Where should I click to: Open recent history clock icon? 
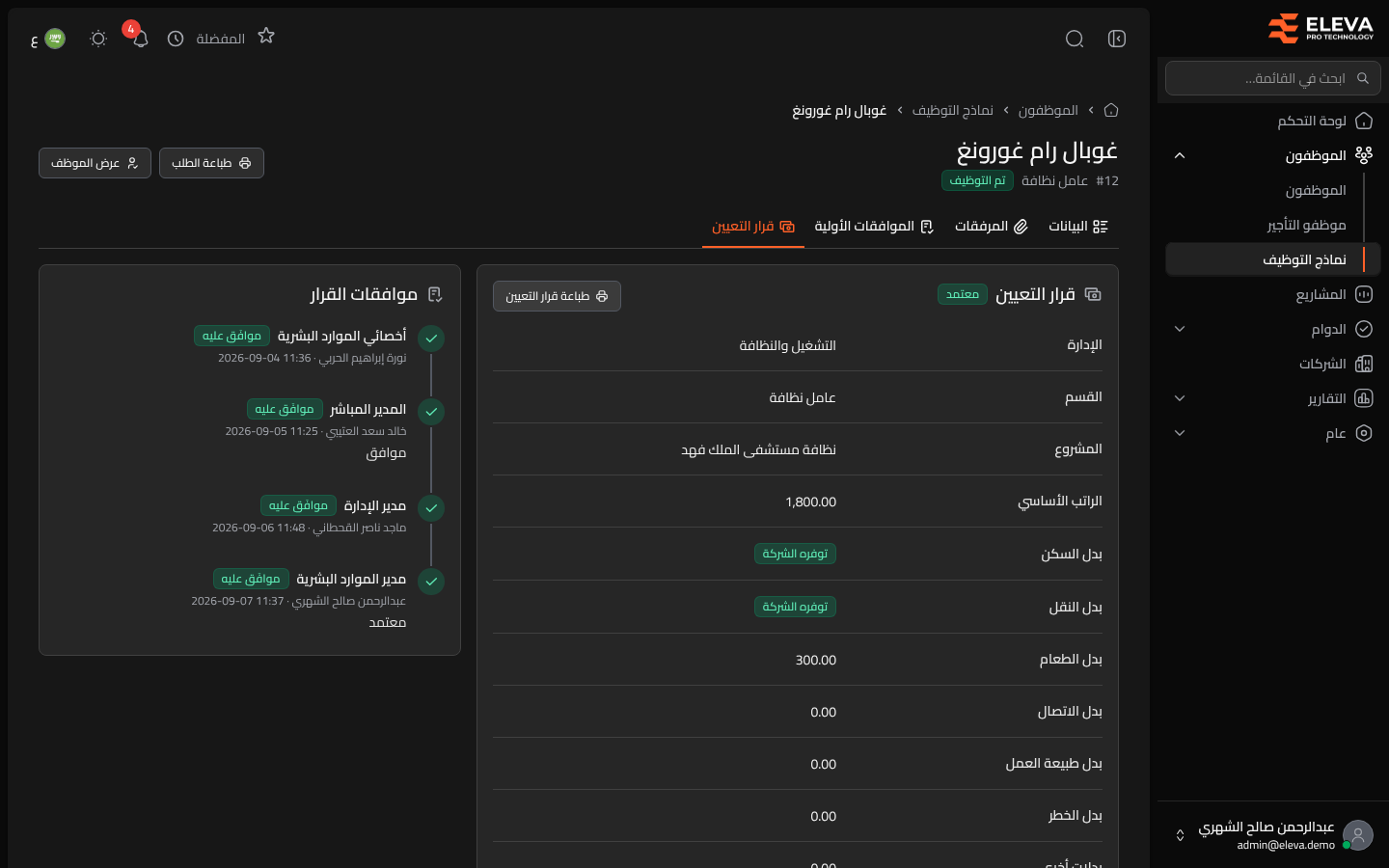coord(176,39)
